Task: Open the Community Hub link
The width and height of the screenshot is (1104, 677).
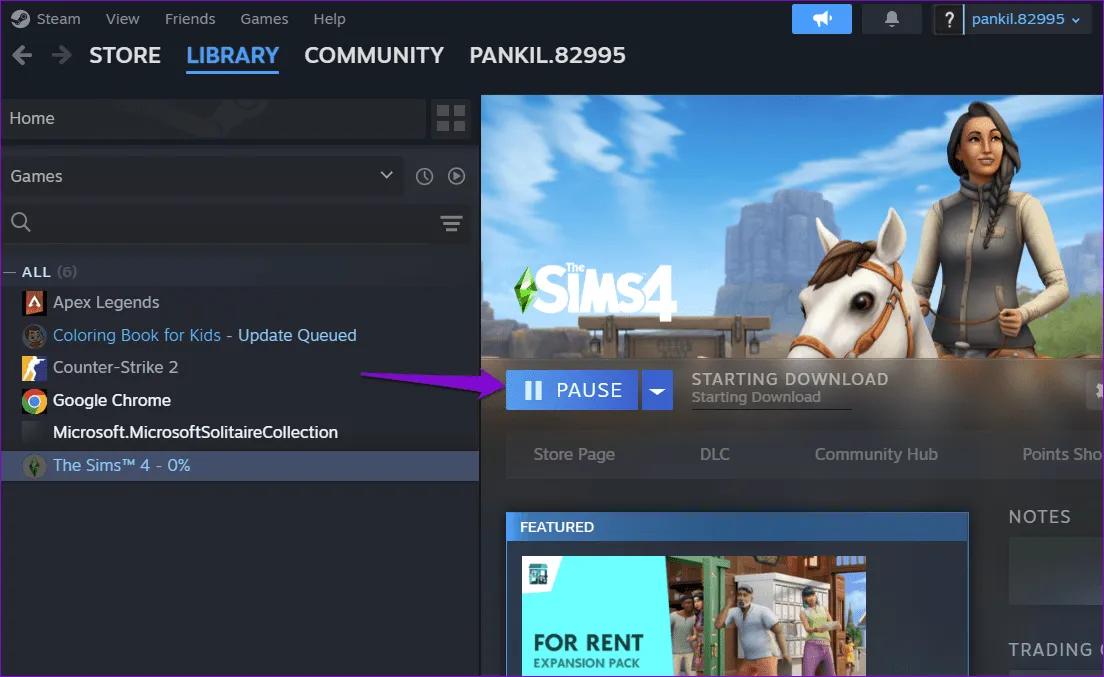Action: (875, 454)
